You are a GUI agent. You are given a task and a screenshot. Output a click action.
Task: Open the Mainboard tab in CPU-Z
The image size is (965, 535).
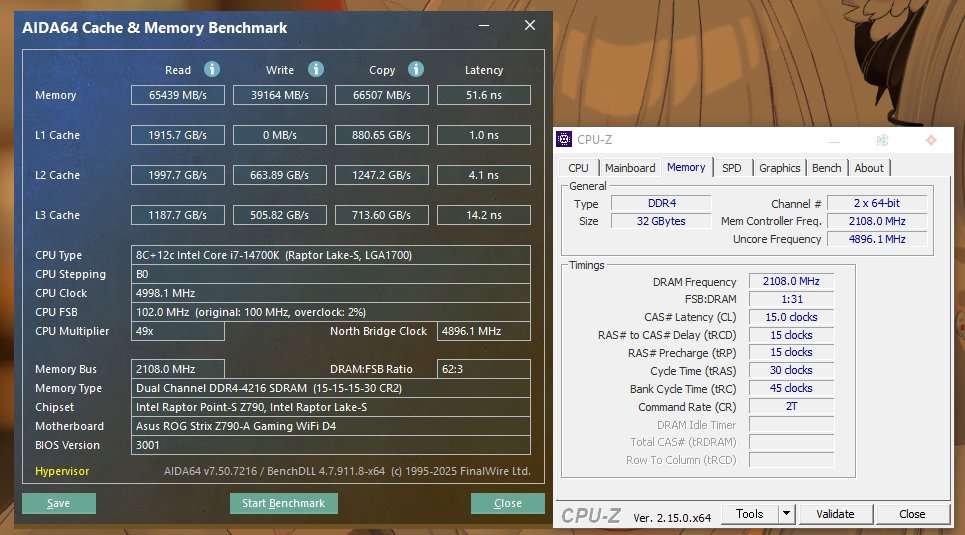[x=630, y=168]
